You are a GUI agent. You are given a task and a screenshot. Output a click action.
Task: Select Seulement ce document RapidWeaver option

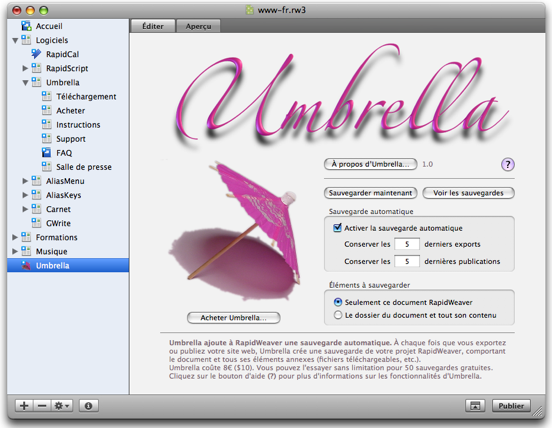pyautogui.click(x=338, y=302)
